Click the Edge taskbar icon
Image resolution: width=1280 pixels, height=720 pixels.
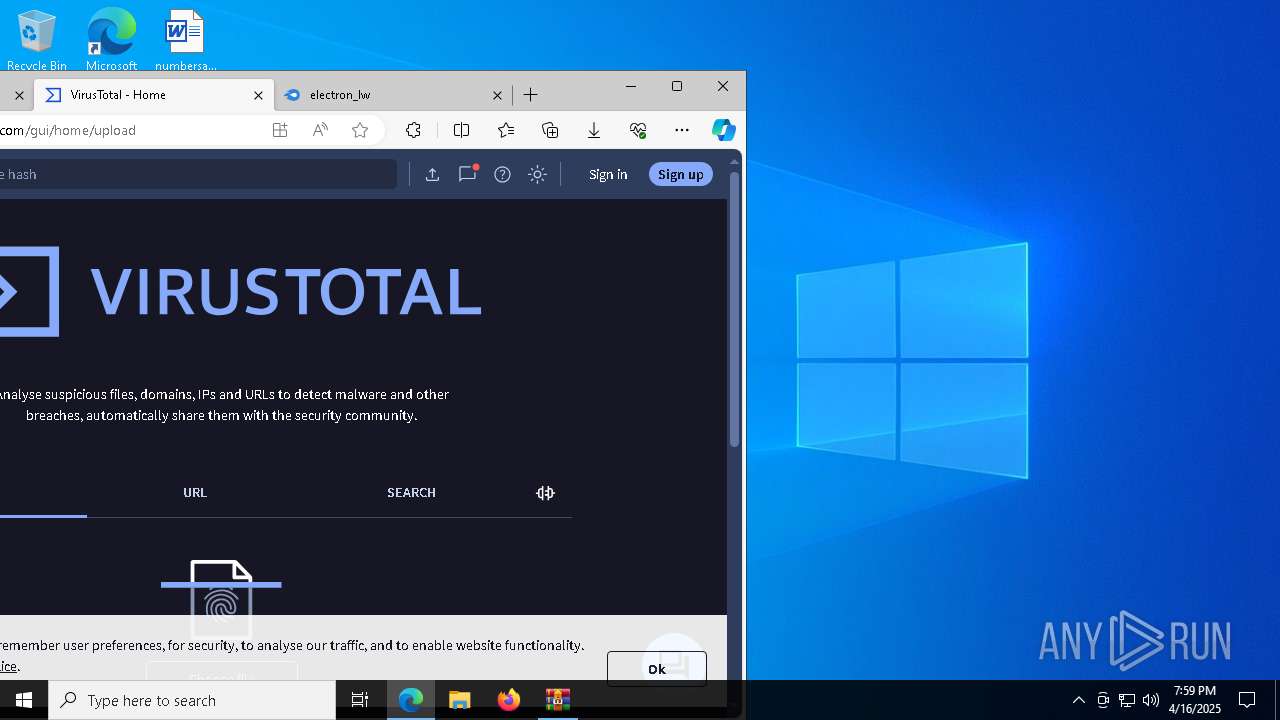[x=411, y=700]
